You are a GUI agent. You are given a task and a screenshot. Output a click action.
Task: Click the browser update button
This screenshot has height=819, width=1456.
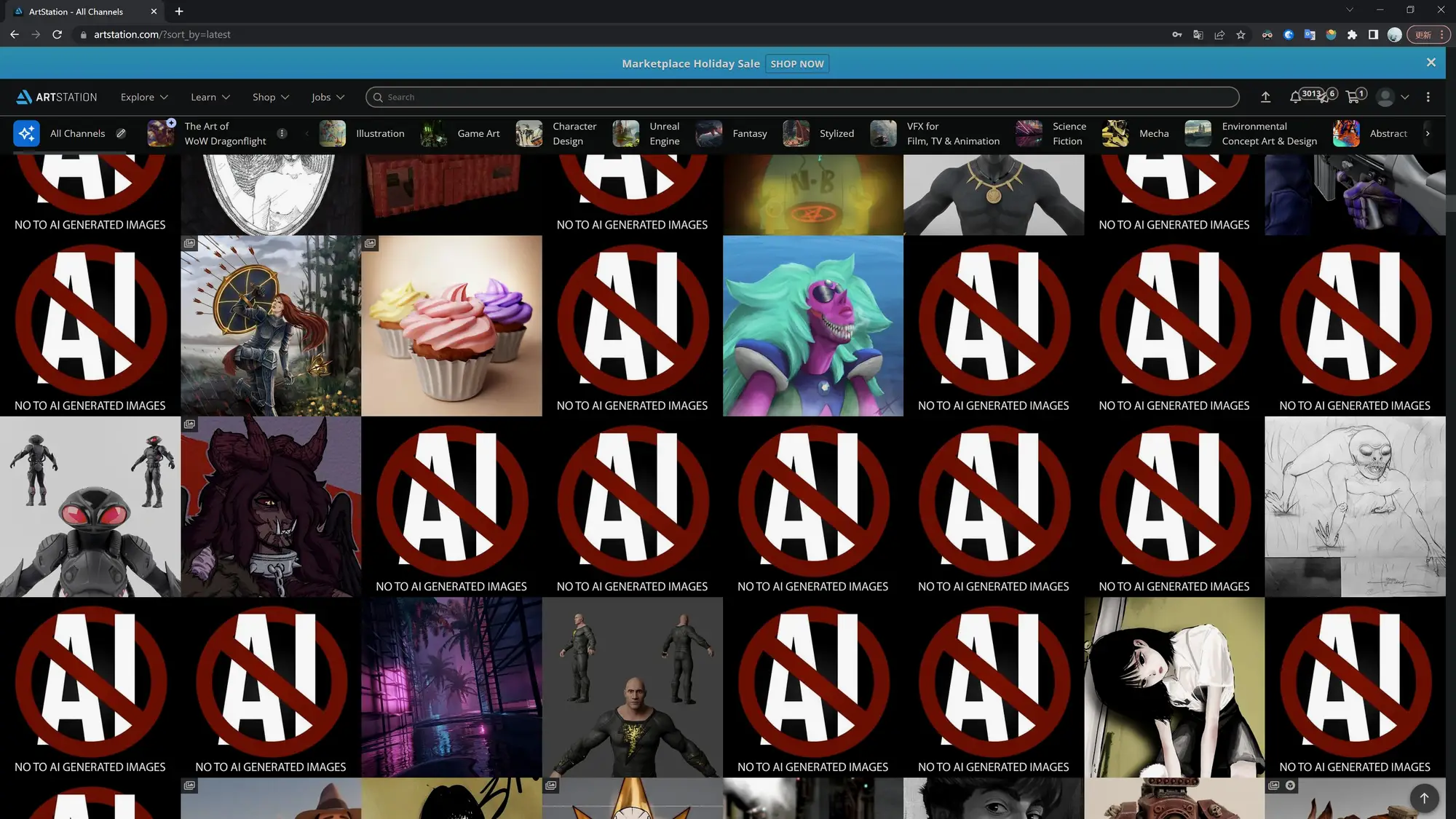point(1430,34)
